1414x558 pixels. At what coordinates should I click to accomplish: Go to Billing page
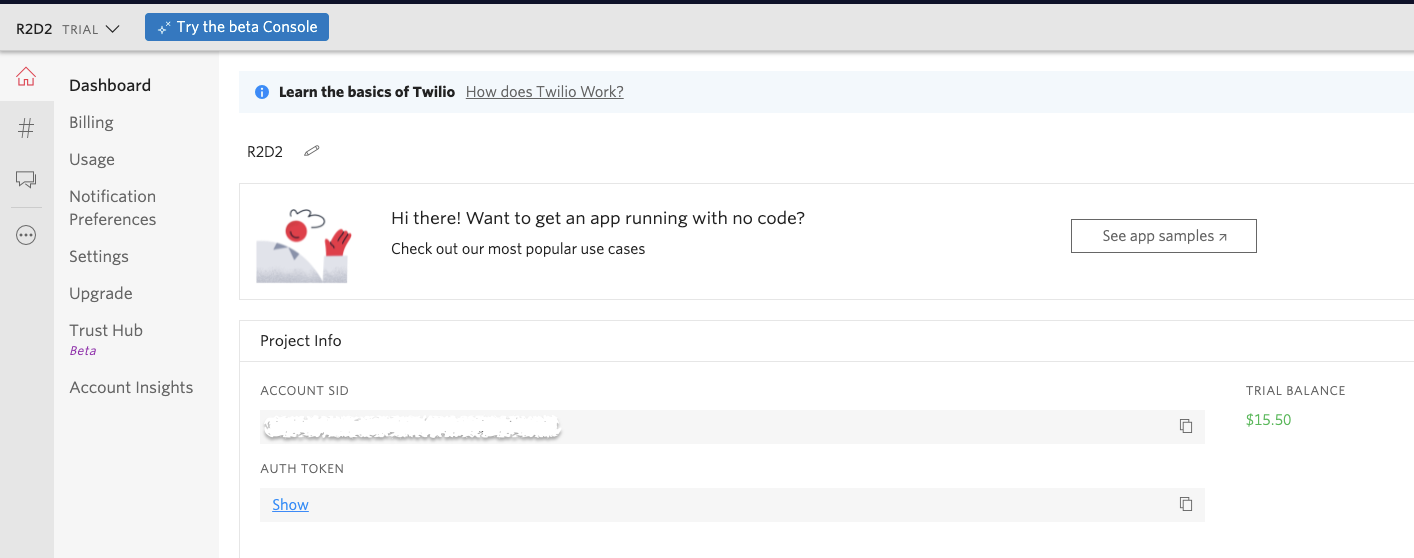(91, 122)
